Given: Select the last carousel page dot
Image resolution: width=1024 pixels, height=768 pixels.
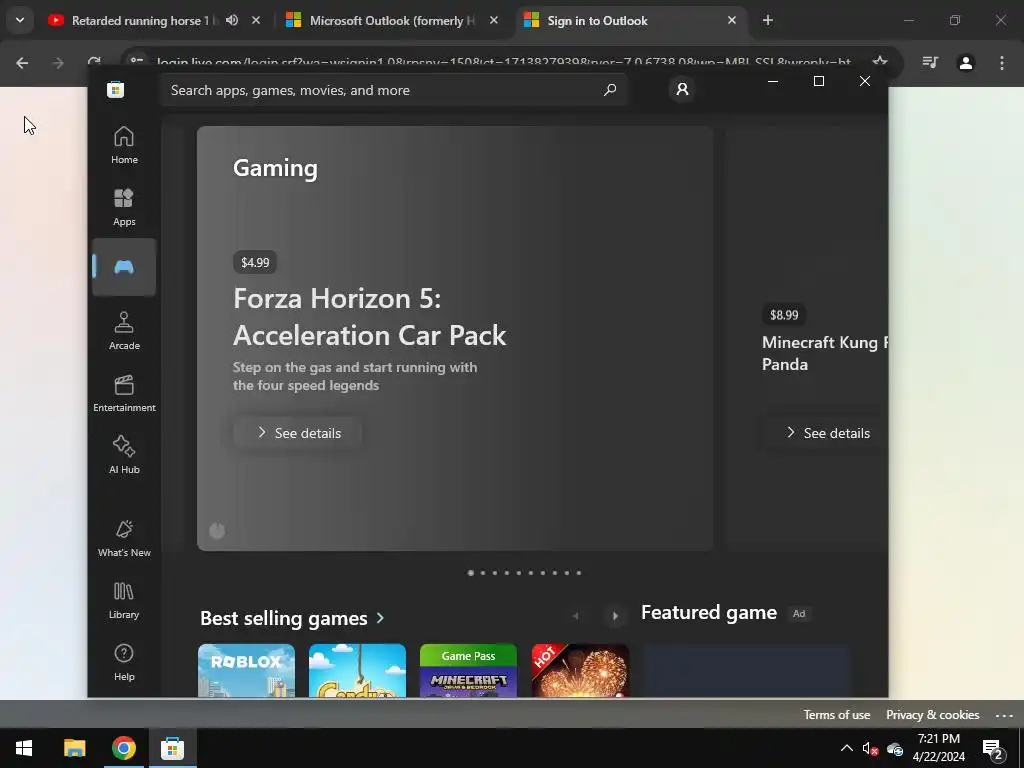Looking at the screenshot, I should 579,573.
